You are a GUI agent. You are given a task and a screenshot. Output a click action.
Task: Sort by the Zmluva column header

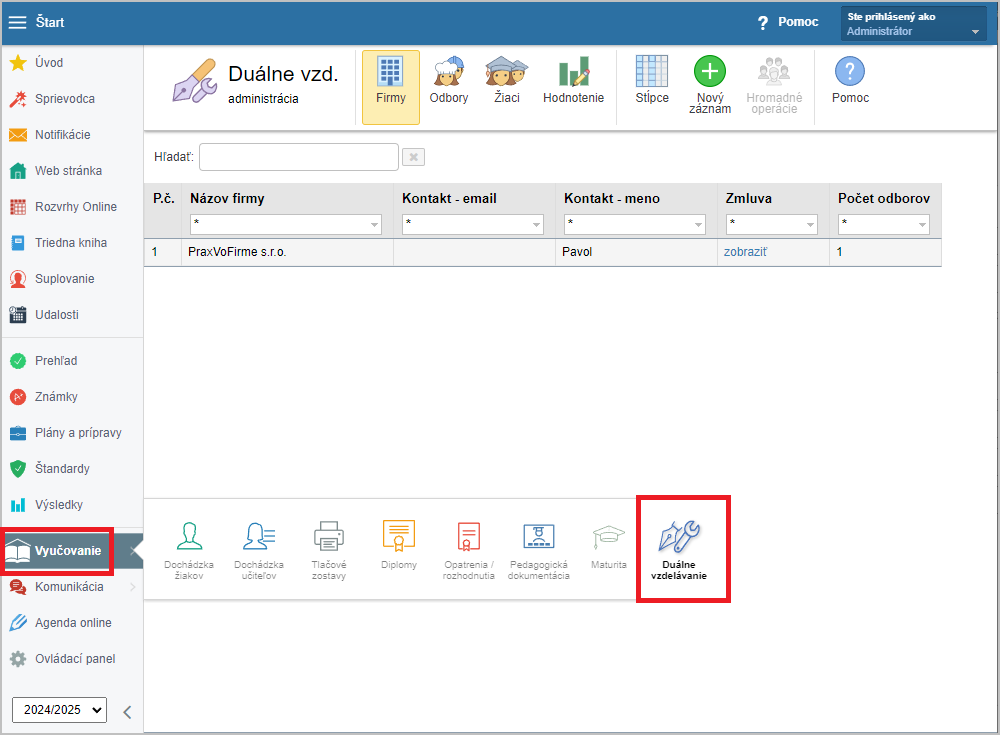(749, 198)
